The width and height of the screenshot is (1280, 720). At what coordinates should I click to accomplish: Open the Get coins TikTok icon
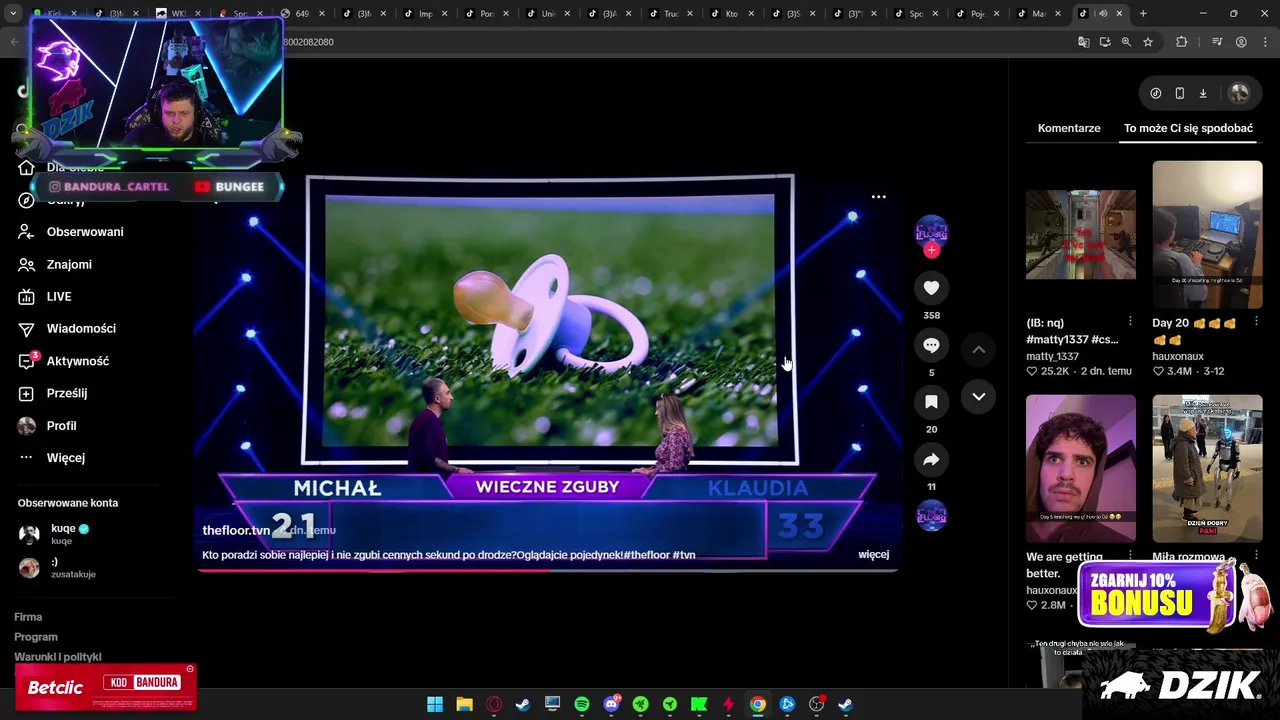(1155, 93)
